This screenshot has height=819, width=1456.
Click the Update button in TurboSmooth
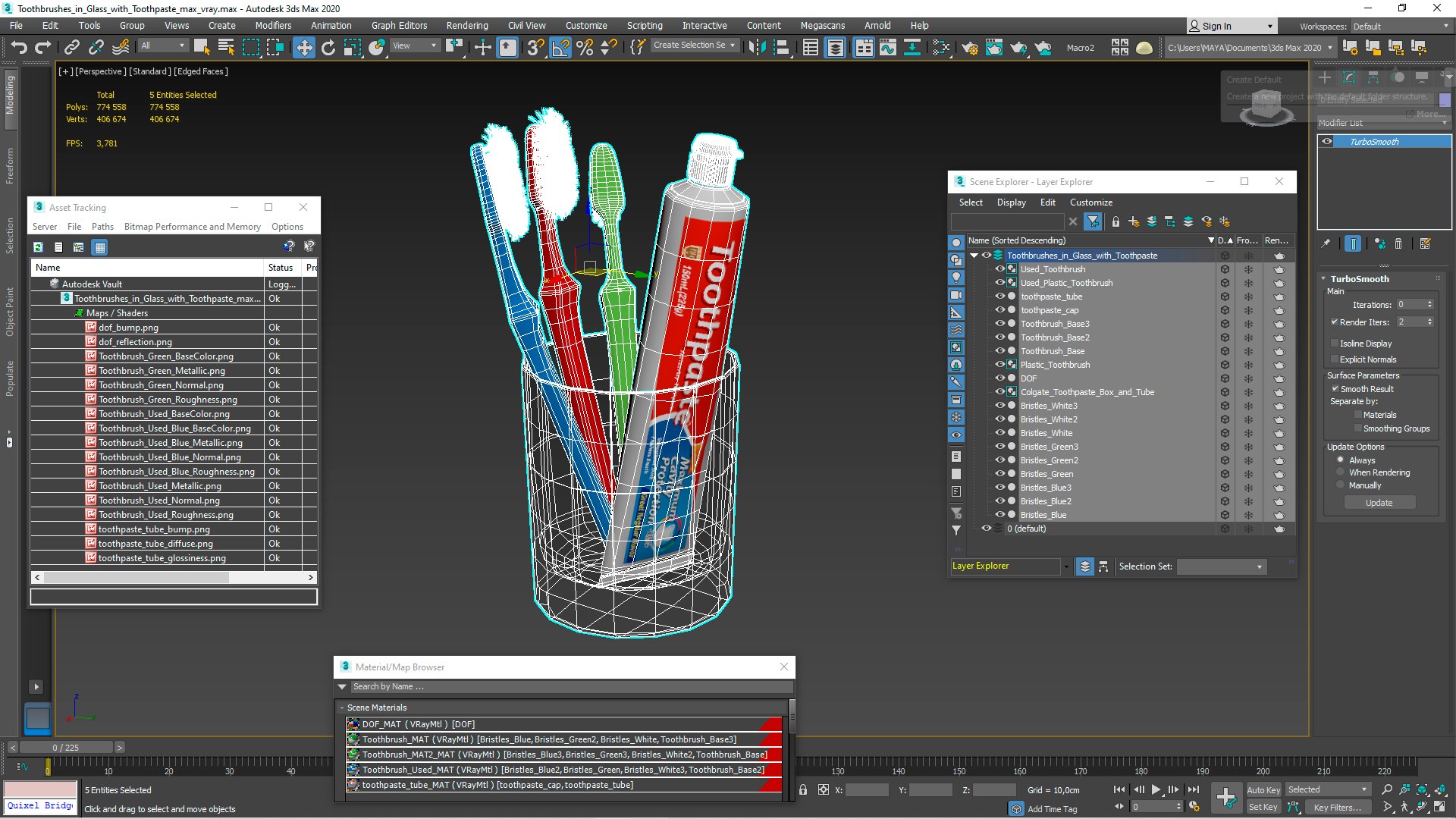click(x=1379, y=503)
